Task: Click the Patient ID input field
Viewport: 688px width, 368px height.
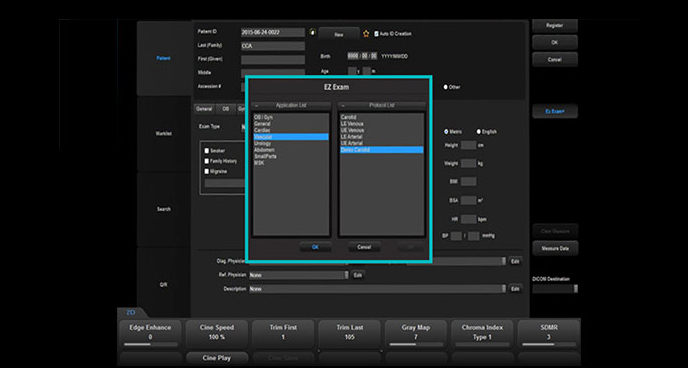Action: [x=272, y=32]
